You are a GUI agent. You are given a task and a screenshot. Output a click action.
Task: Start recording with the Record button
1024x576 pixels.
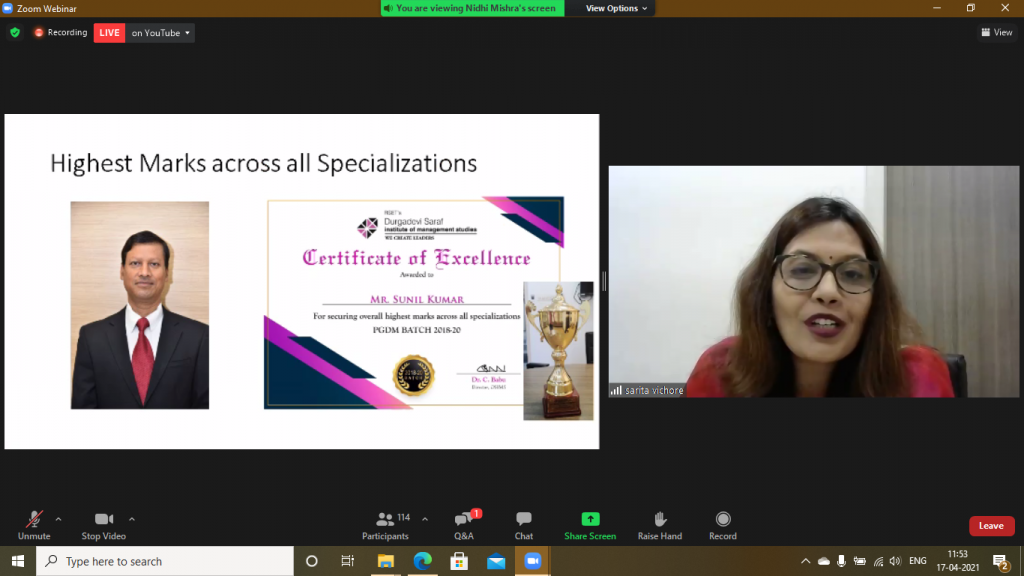click(x=723, y=526)
